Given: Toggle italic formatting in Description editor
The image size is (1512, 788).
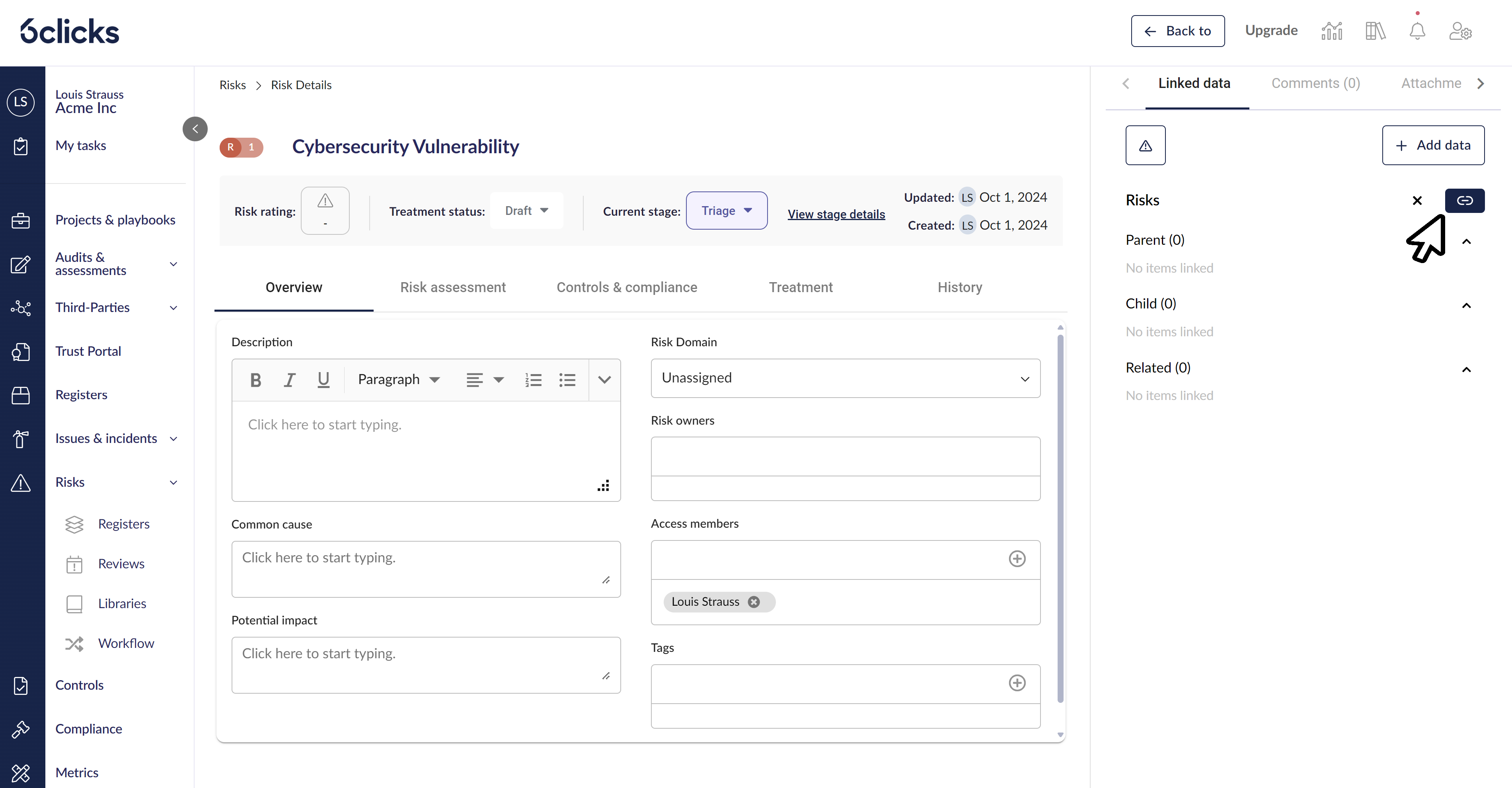Looking at the screenshot, I should [289, 380].
